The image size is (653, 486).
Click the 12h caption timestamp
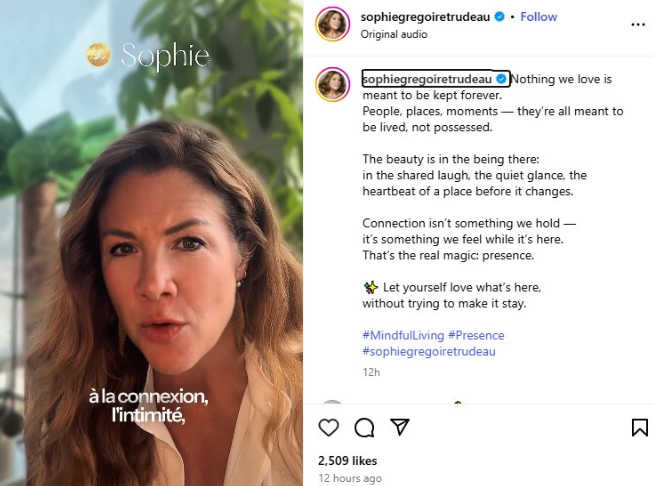coord(369,371)
